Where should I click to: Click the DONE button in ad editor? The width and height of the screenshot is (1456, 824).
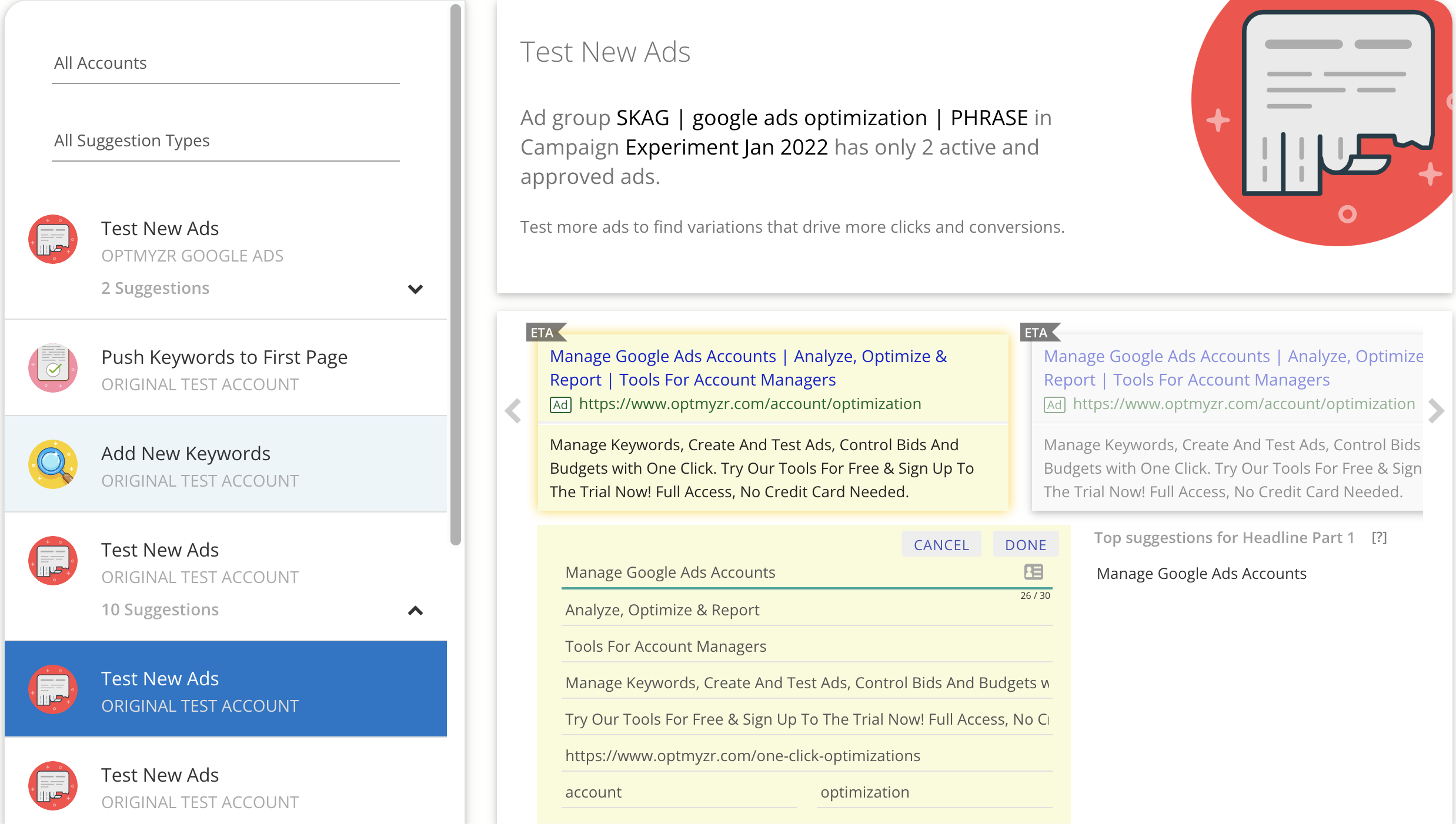pyautogui.click(x=1026, y=545)
